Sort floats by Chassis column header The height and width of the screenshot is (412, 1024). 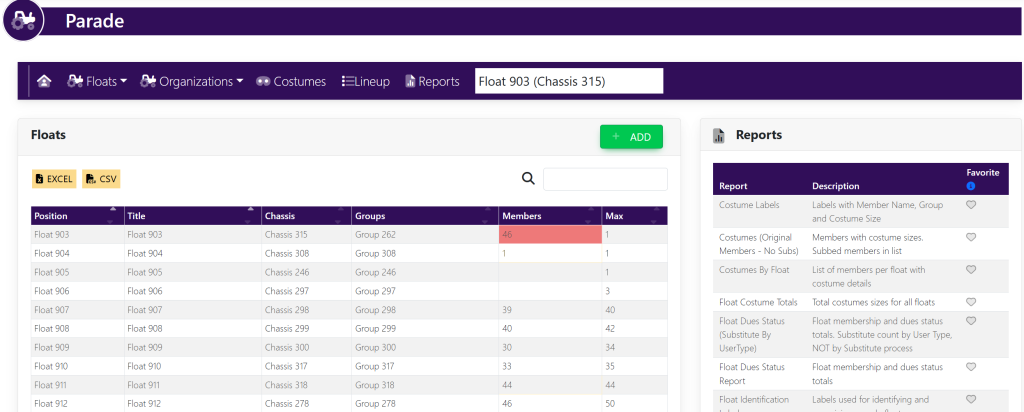click(x=305, y=215)
